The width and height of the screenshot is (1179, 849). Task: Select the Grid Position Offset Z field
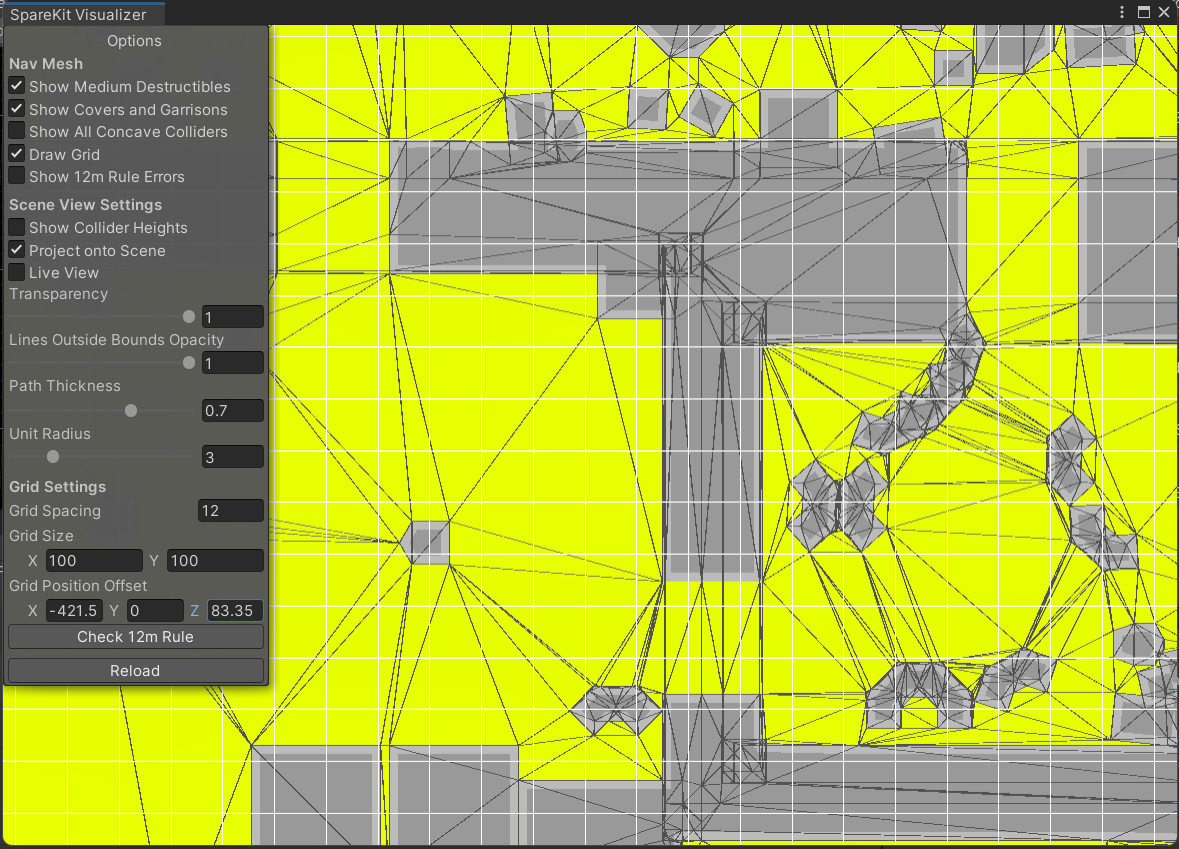[x=235, y=611]
